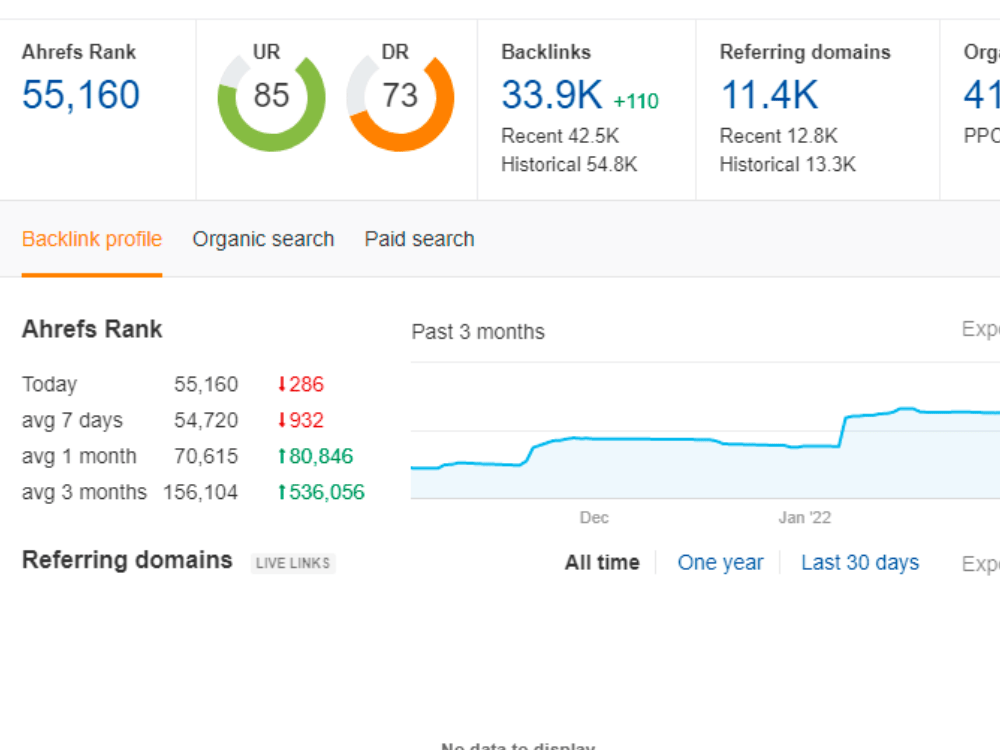
Task: Click the DR gauge showing 73
Action: (400, 97)
